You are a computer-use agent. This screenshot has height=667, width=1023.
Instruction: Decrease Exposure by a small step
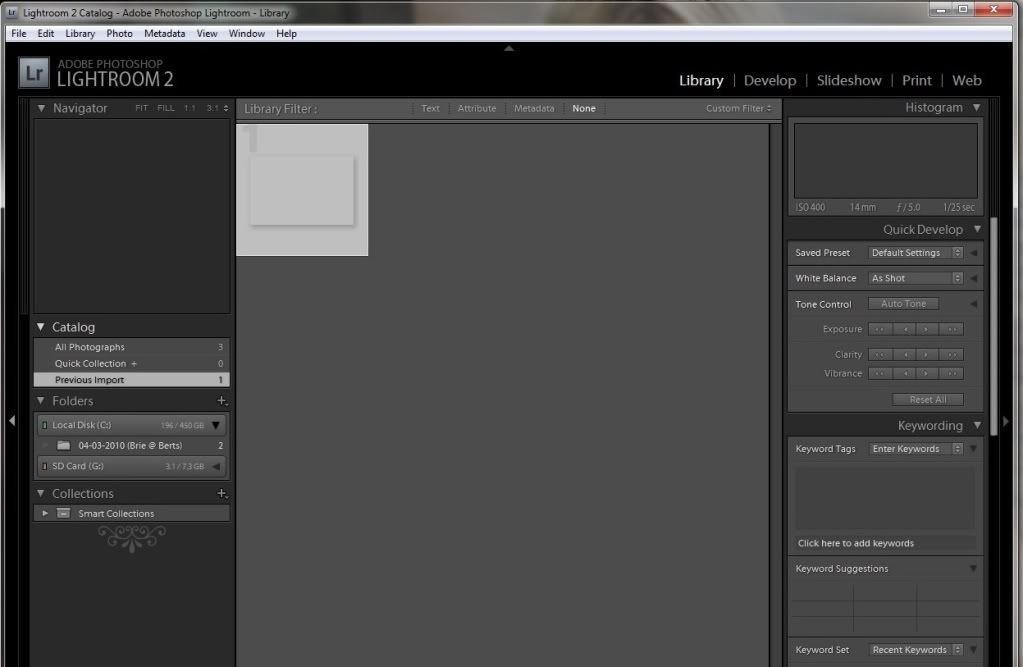(x=906, y=329)
